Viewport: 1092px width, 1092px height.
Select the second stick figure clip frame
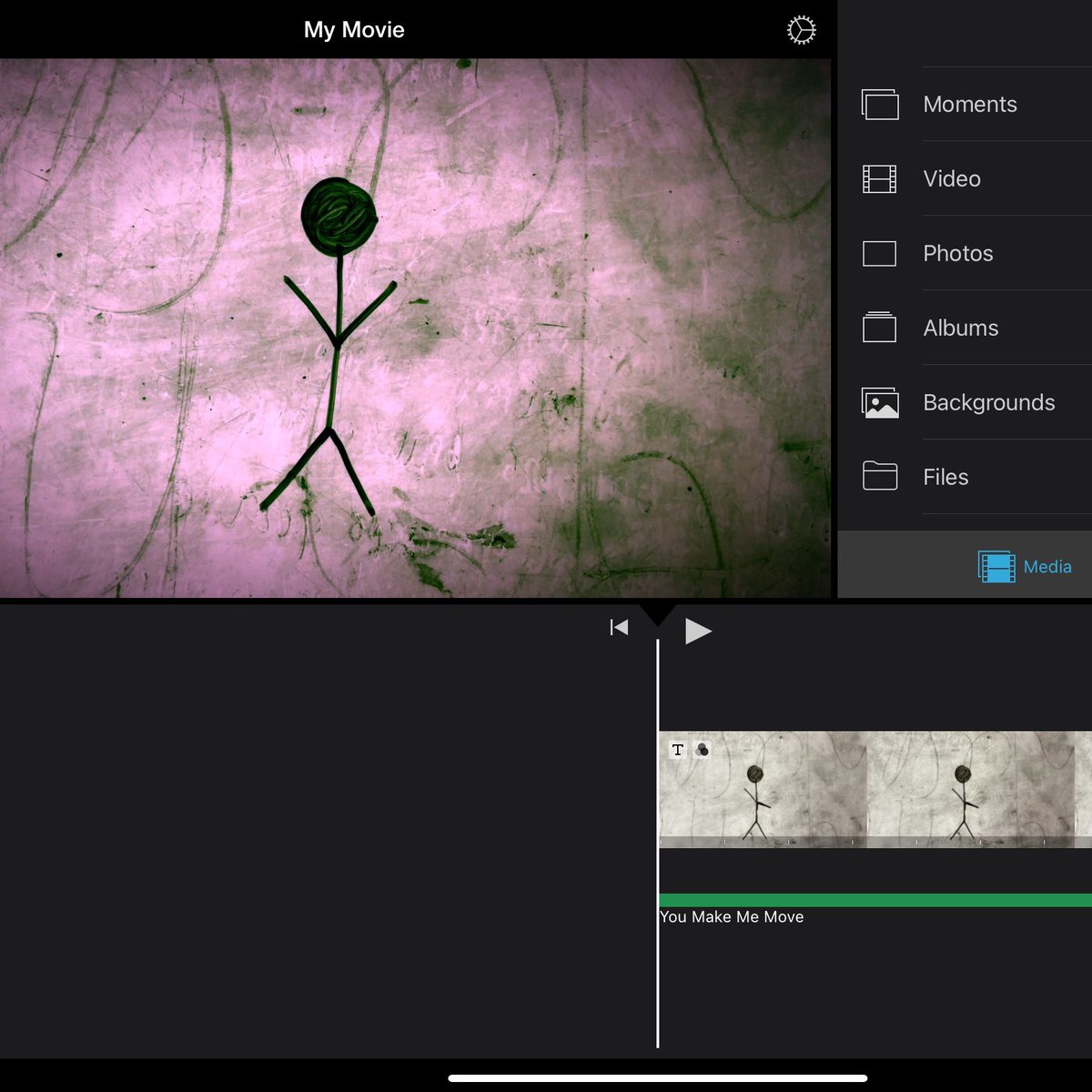[x=979, y=789]
